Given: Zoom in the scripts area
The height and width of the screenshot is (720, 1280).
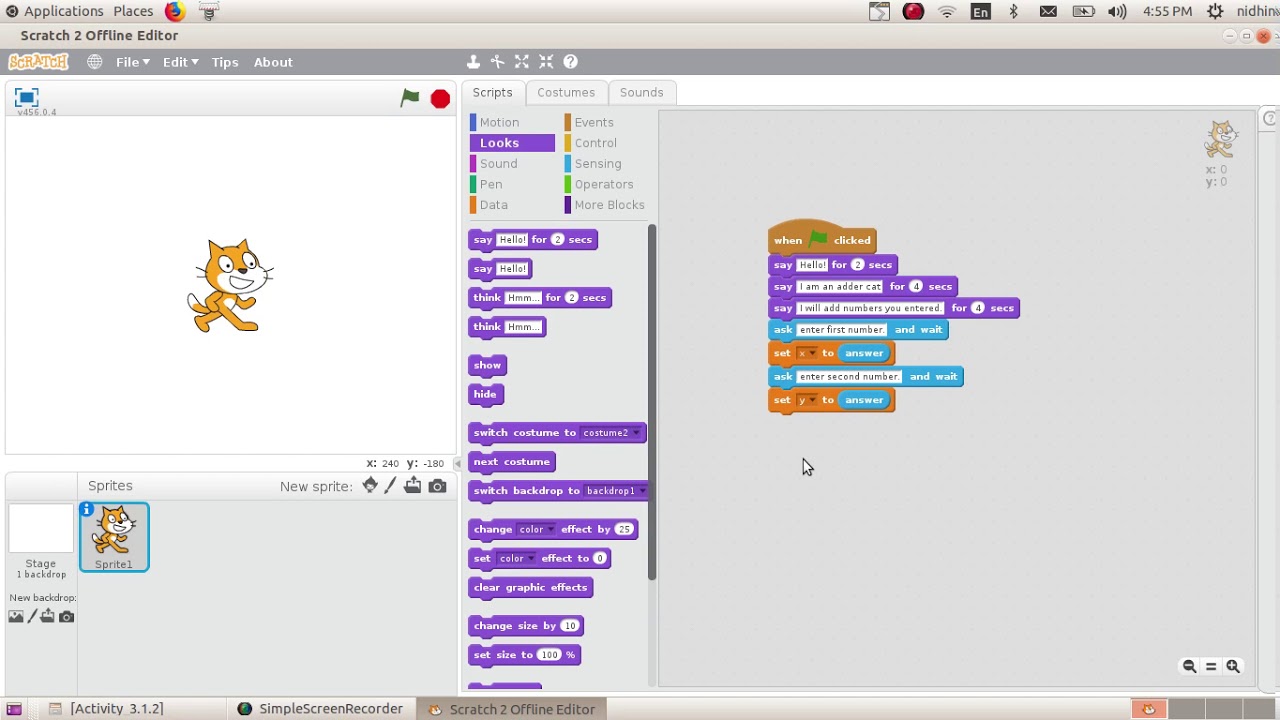Looking at the screenshot, I should (x=1233, y=666).
